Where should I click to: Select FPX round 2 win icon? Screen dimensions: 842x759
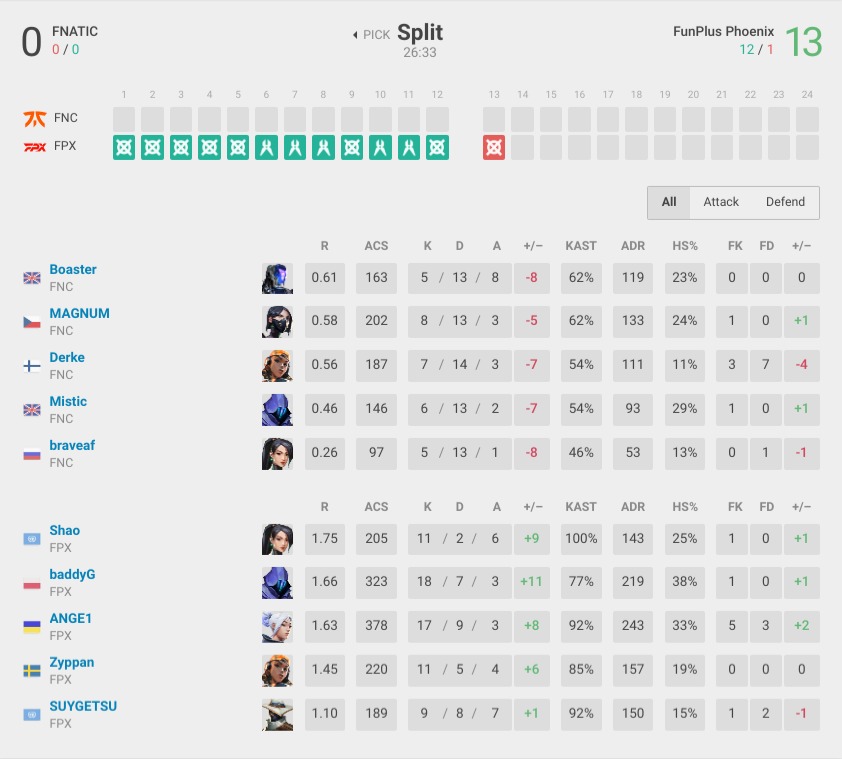153,147
